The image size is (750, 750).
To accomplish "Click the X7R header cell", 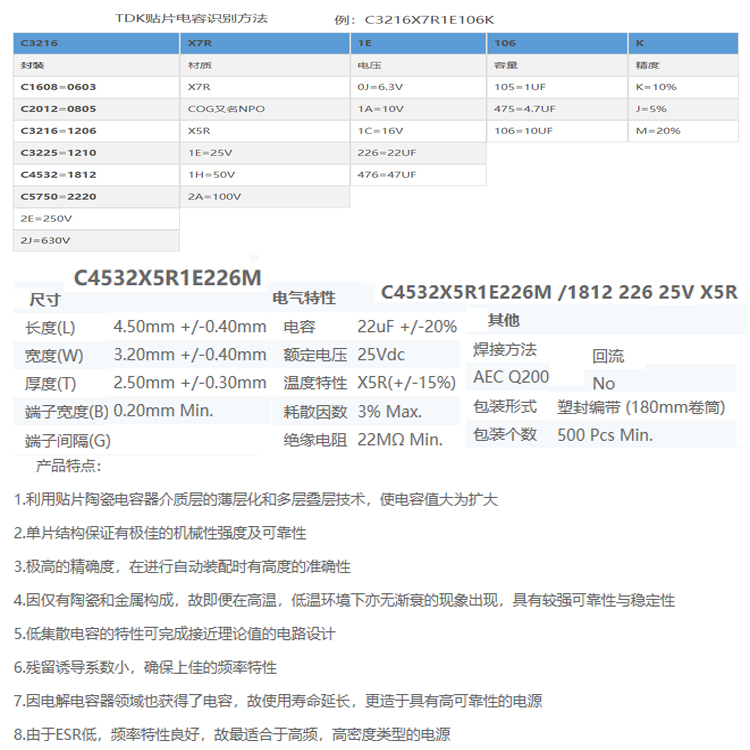I will [x=265, y=43].
